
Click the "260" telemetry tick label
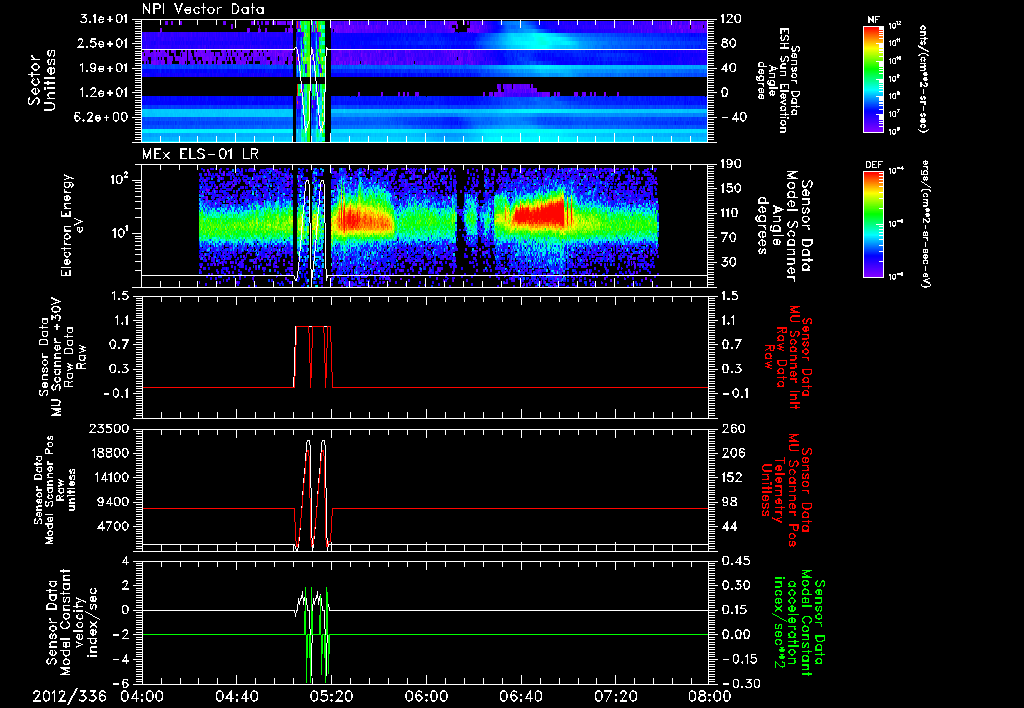tap(734, 428)
